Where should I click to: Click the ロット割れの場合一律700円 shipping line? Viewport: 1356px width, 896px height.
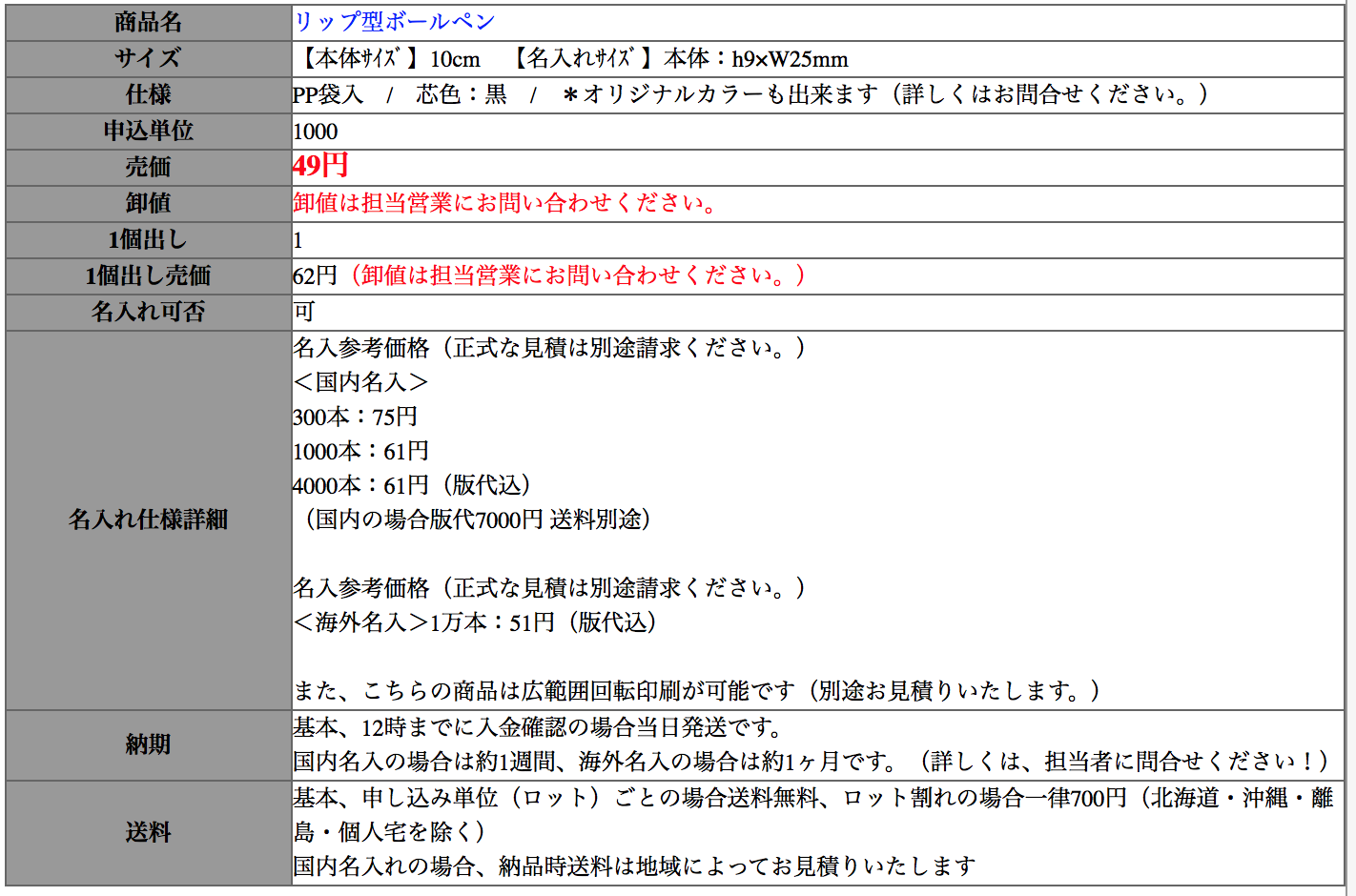813,815
